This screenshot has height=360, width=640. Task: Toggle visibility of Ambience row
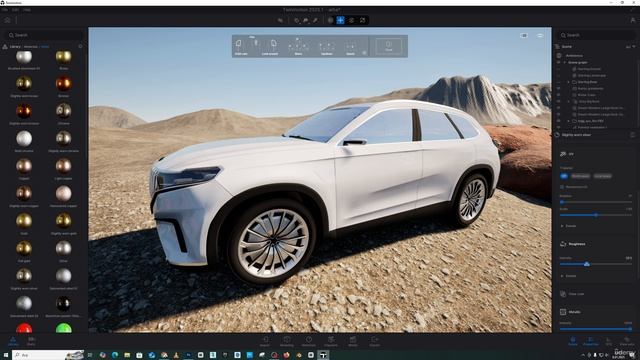point(559,56)
